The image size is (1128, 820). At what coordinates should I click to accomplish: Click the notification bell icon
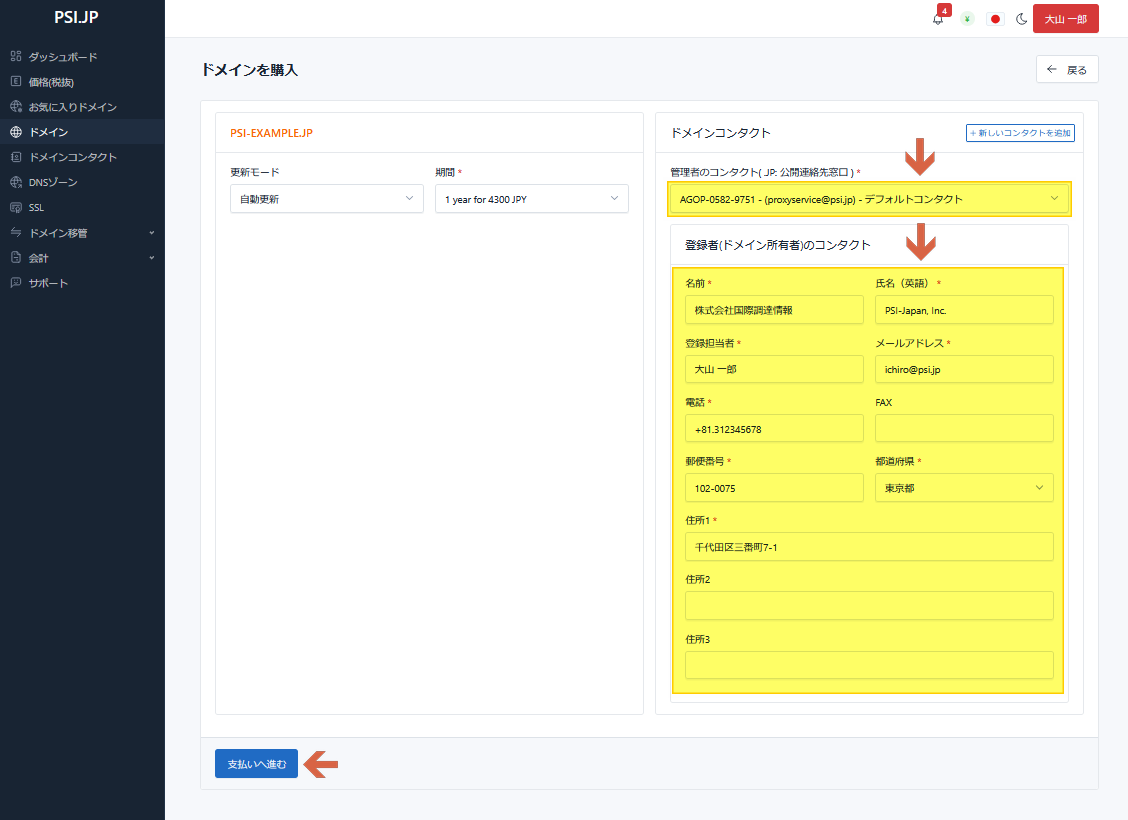pos(938,19)
